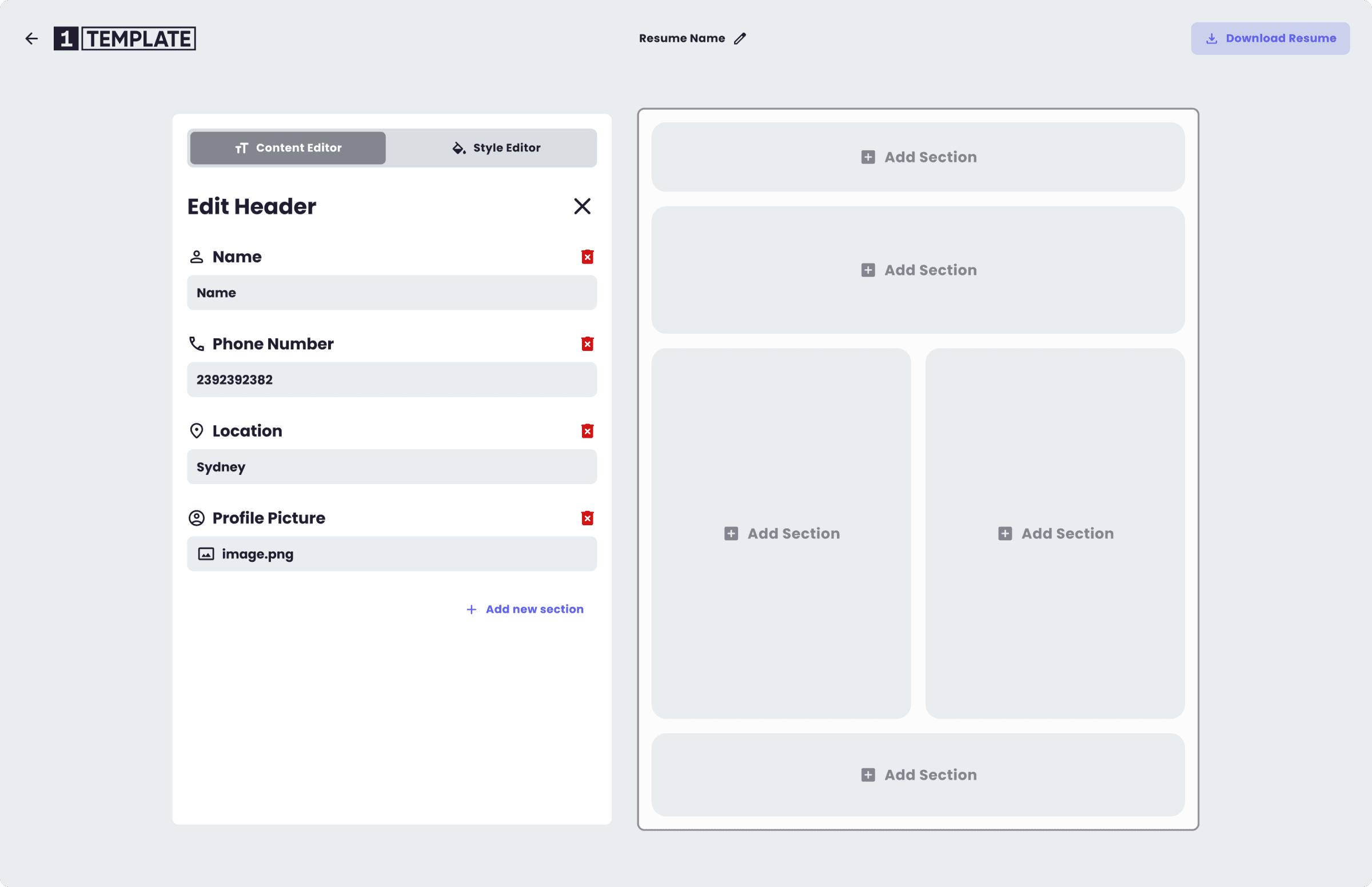Close the Edit Header panel
Viewport: 1372px width, 887px height.
pyautogui.click(x=582, y=206)
